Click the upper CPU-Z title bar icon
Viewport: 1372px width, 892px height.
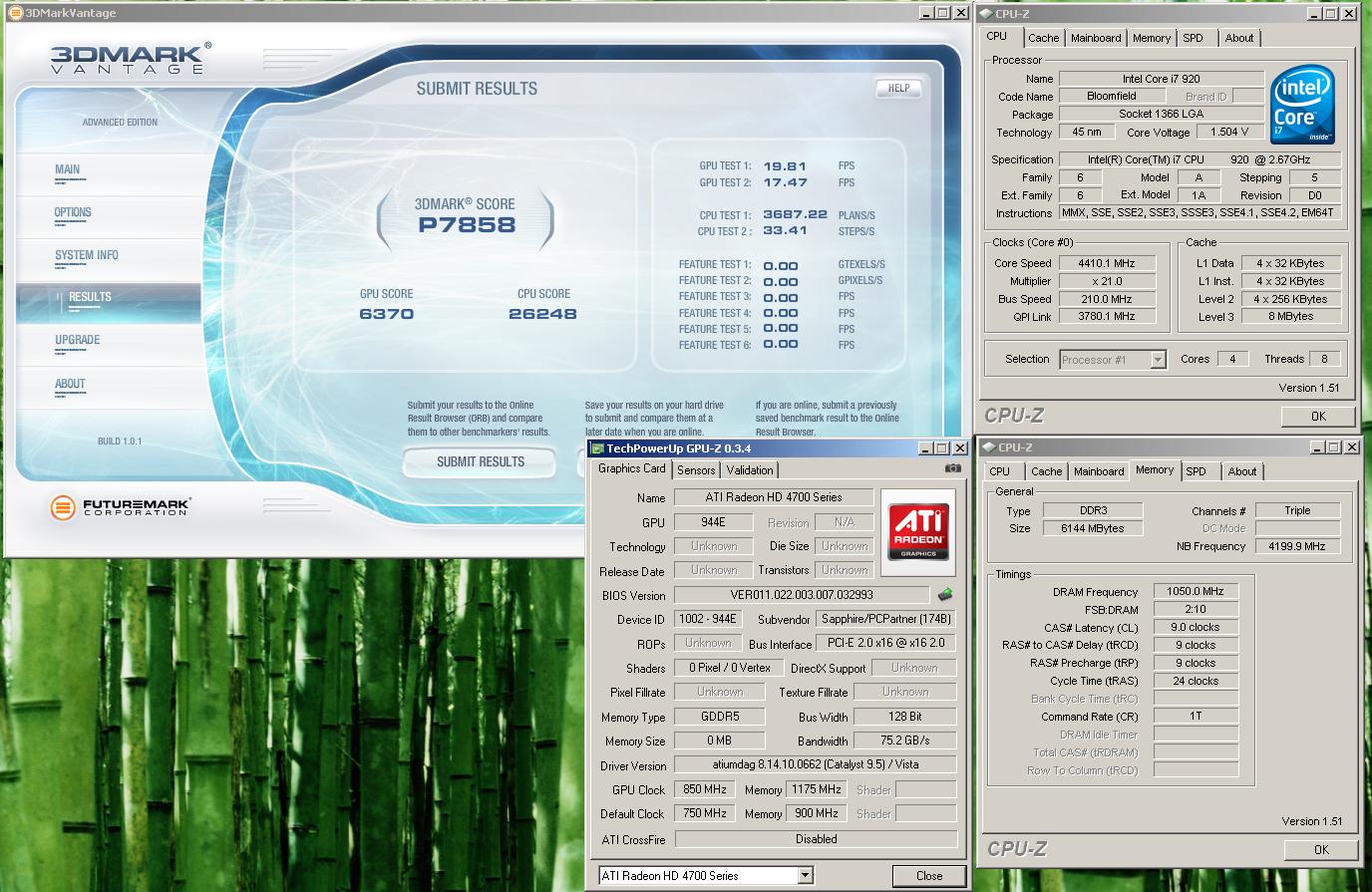(x=986, y=13)
